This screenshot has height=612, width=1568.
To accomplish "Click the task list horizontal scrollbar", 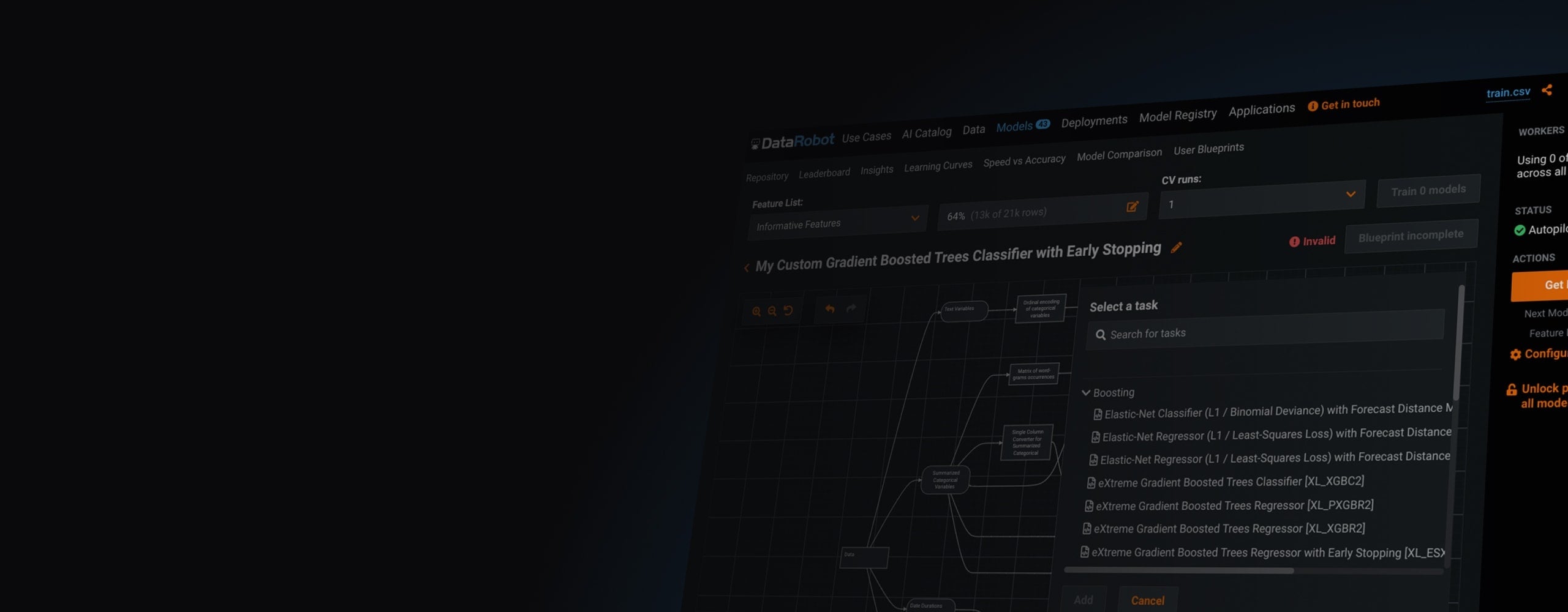I will click(x=1179, y=570).
